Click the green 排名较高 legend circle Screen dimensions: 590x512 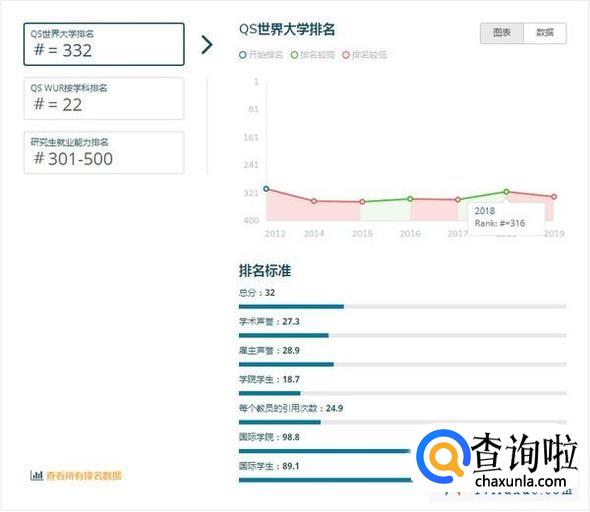(x=294, y=55)
